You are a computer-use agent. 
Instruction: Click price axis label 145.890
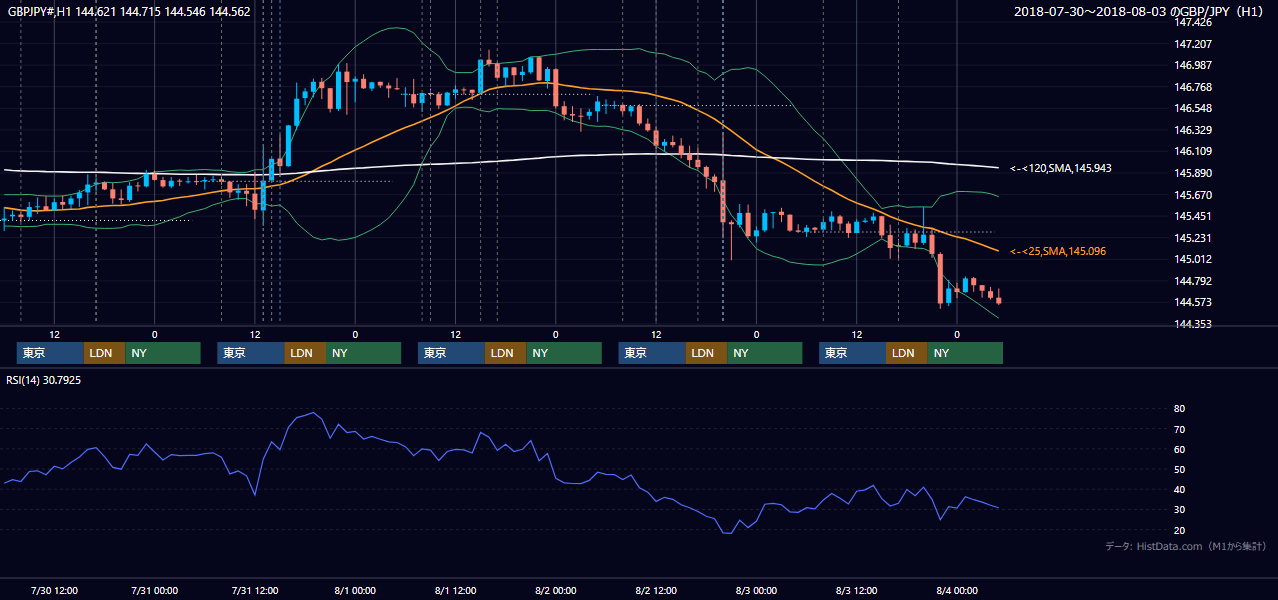point(1193,173)
